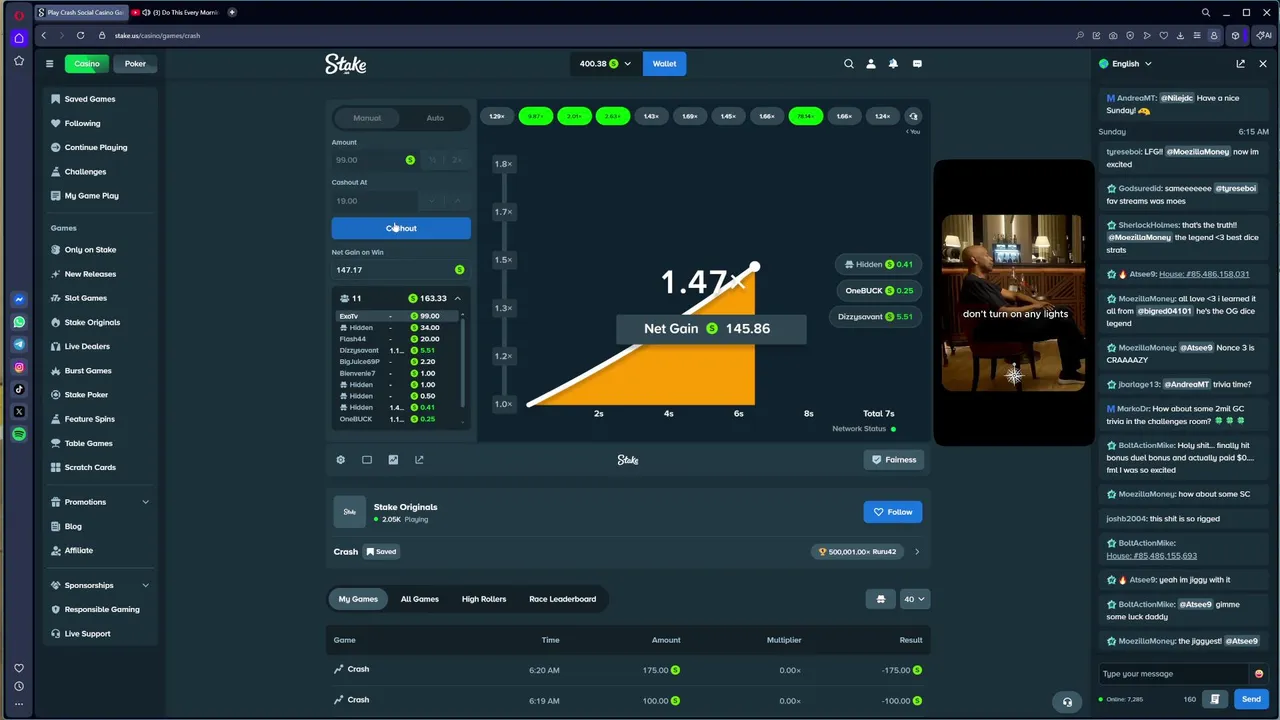Image resolution: width=1280 pixels, height=720 pixels.
Task: Open the search icon in Stake header
Action: tap(849, 64)
